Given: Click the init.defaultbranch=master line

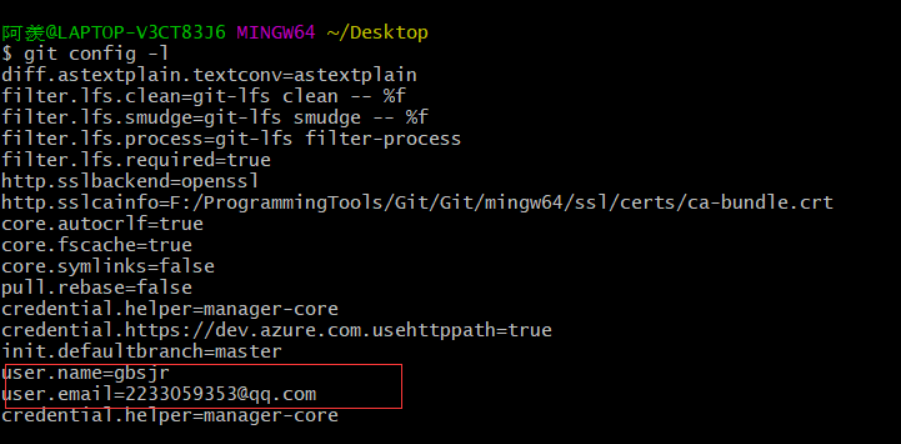Looking at the screenshot, I should point(142,352).
